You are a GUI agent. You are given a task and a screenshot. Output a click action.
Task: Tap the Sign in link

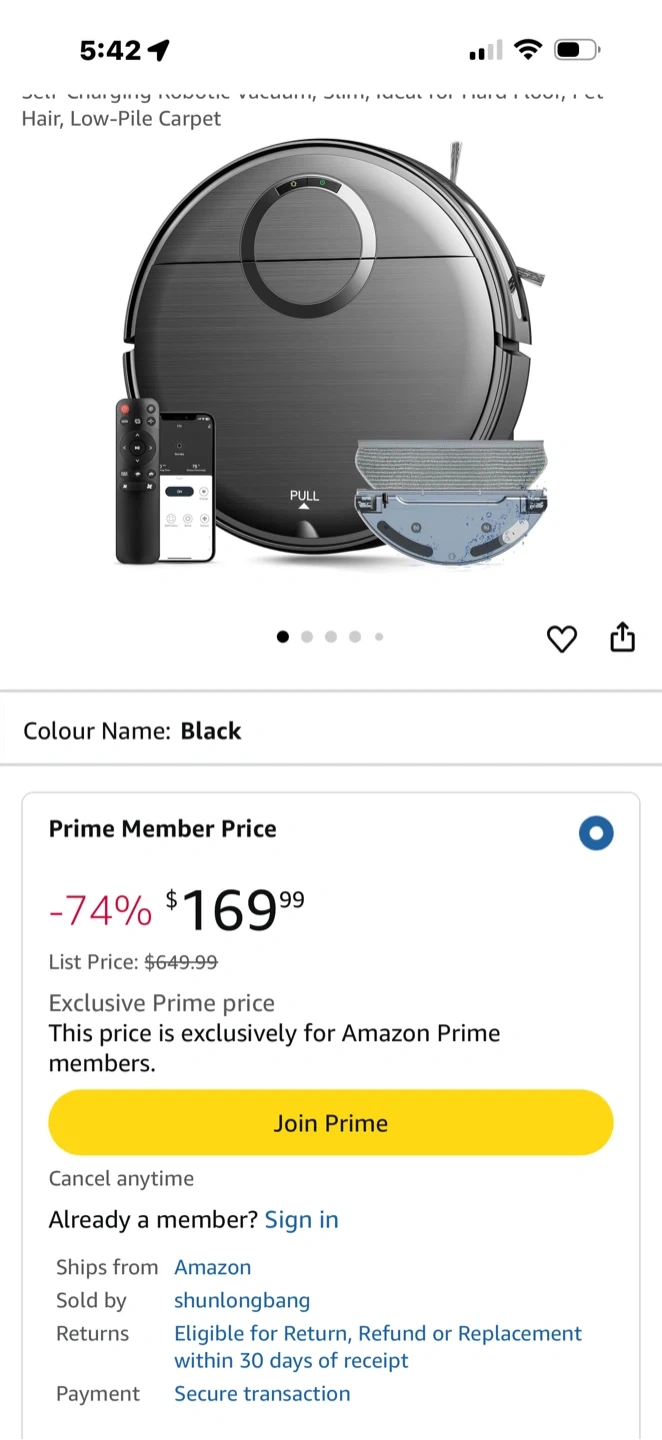pyautogui.click(x=301, y=1220)
